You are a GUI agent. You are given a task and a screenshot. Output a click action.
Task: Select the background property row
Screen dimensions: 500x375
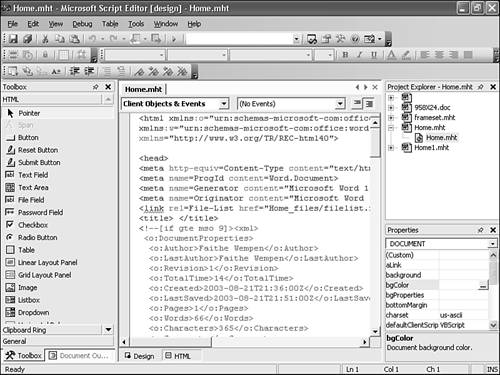coord(437,275)
